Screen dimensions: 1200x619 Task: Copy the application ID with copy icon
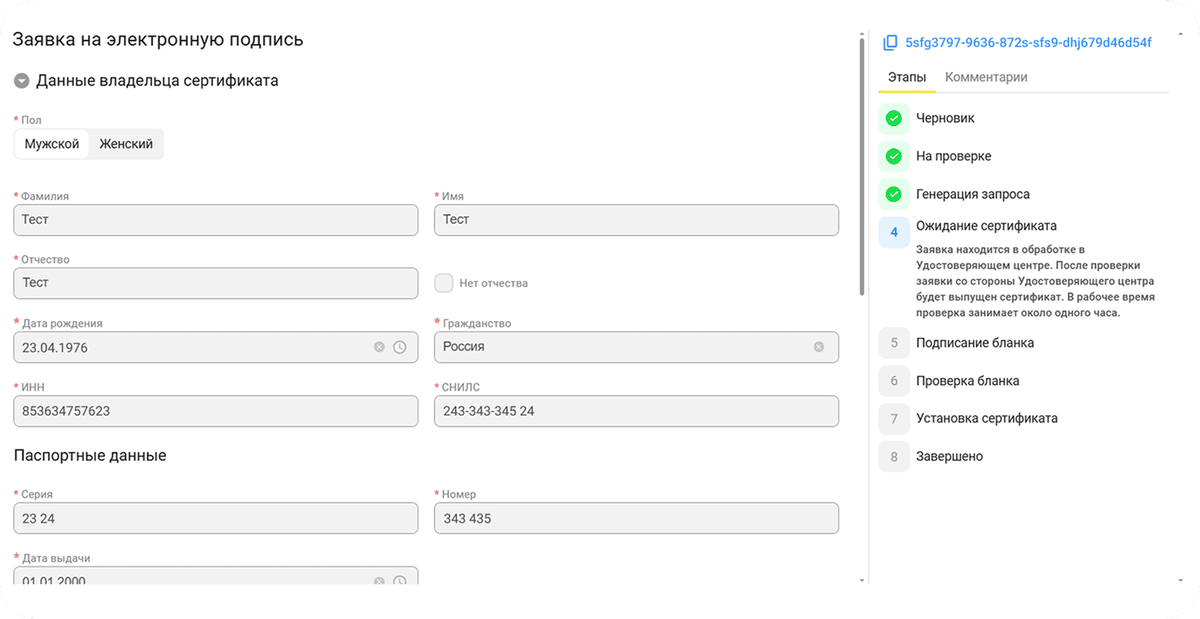click(x=890, y=43)
